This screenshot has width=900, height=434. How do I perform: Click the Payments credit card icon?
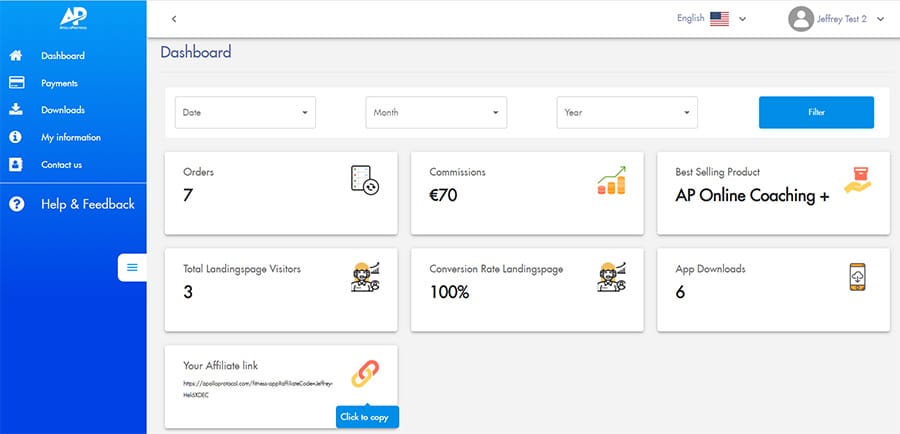pyautogui.click(x=16, y=83)
